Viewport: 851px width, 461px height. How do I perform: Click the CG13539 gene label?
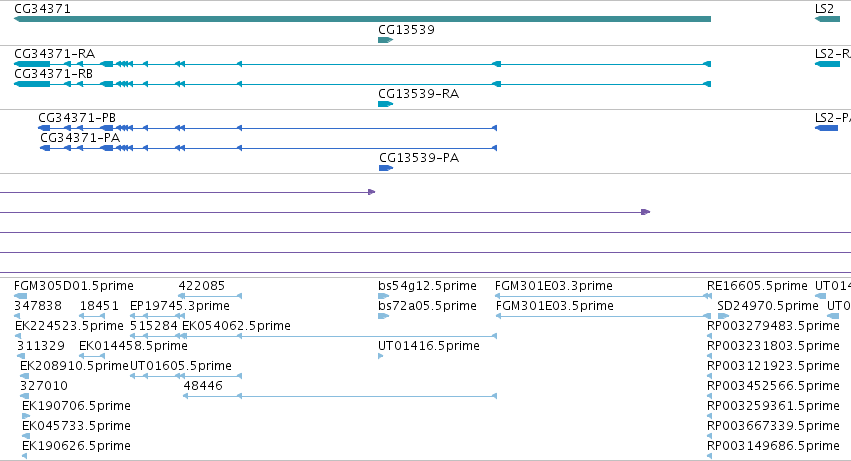pyautogui.click(x=407, y=30)
